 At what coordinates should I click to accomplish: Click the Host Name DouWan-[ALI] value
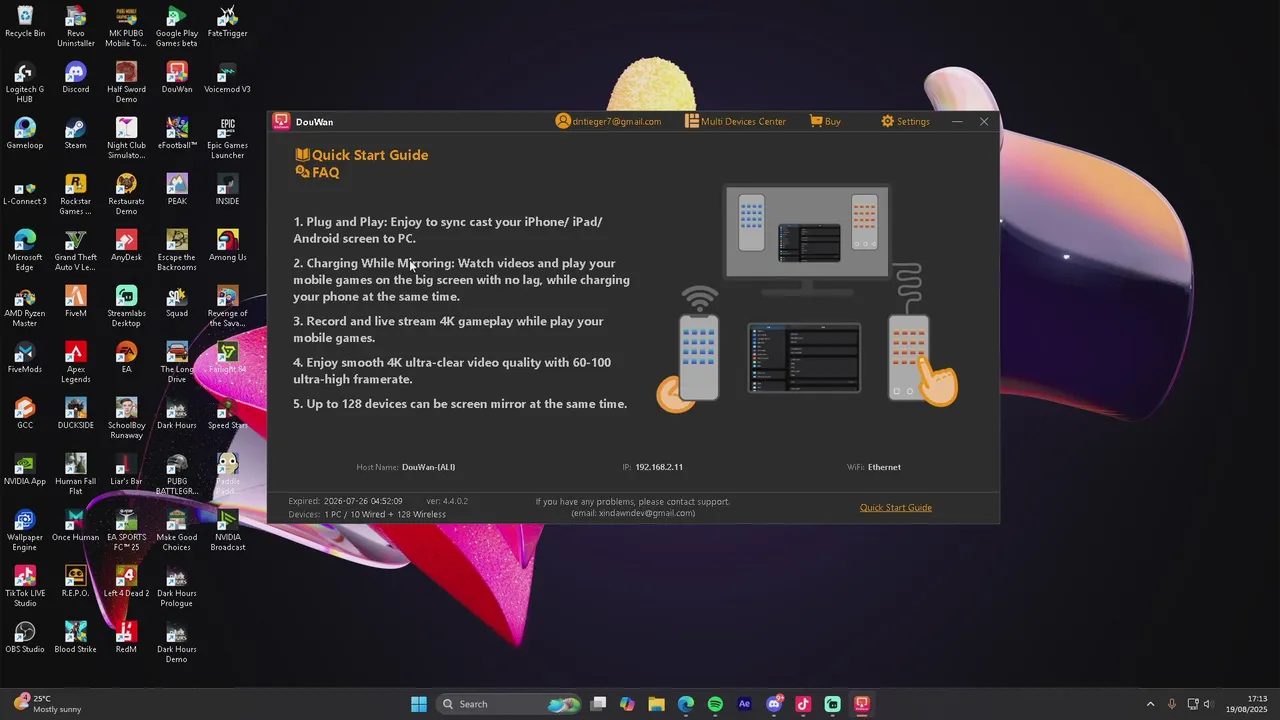point(428,467)
